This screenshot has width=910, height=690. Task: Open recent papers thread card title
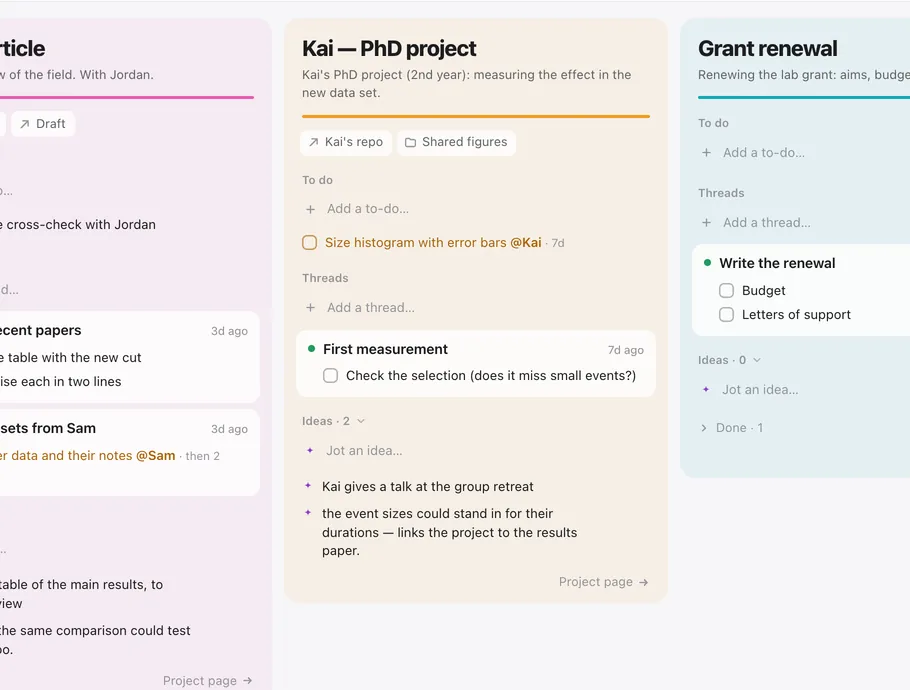pyautogui.click(x=41, y=330)
